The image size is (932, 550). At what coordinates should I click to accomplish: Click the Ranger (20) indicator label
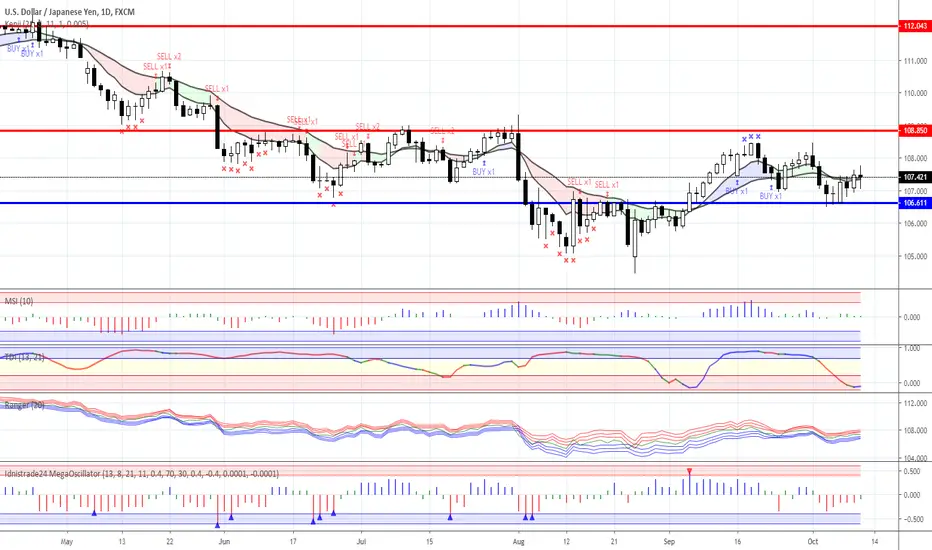[24, 405]
